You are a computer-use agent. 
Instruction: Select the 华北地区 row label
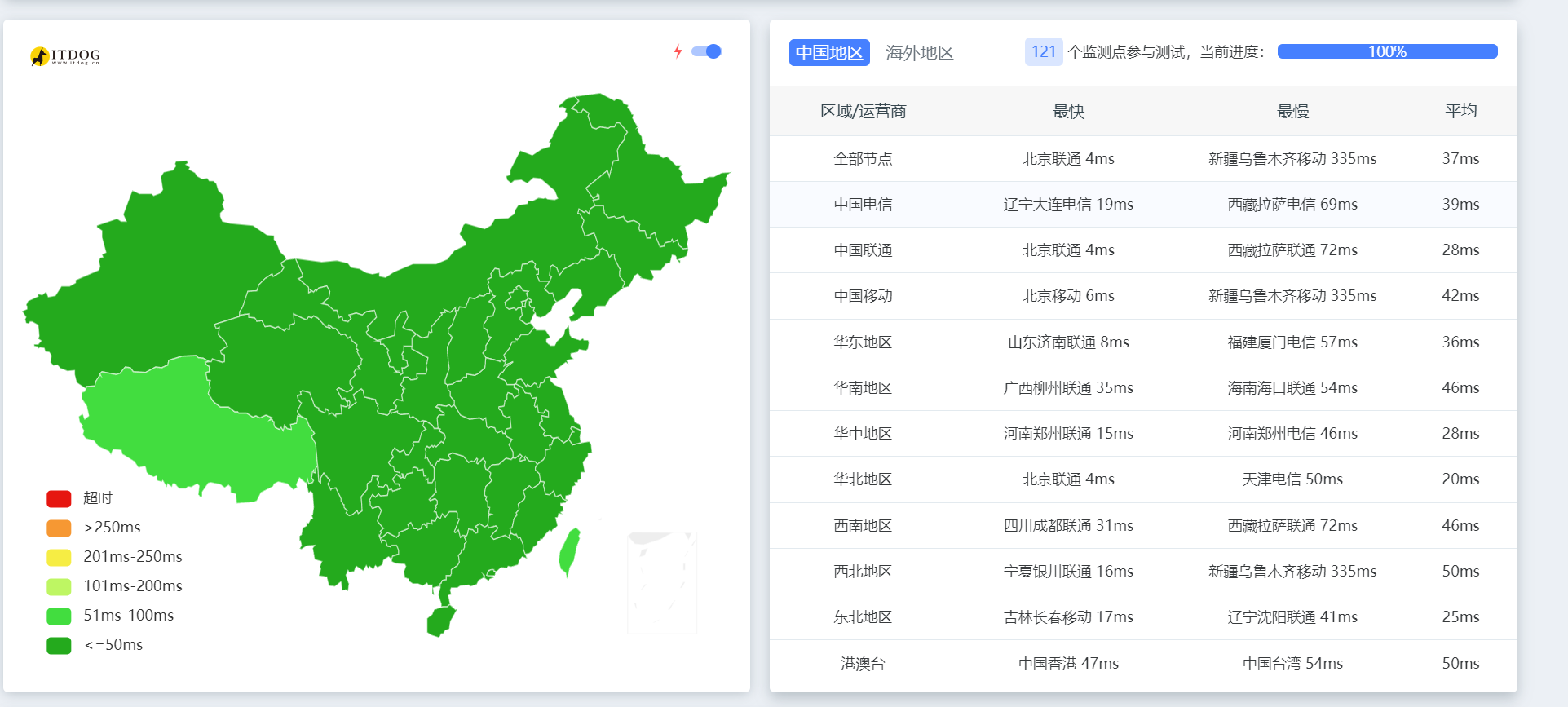click(863, 479)
